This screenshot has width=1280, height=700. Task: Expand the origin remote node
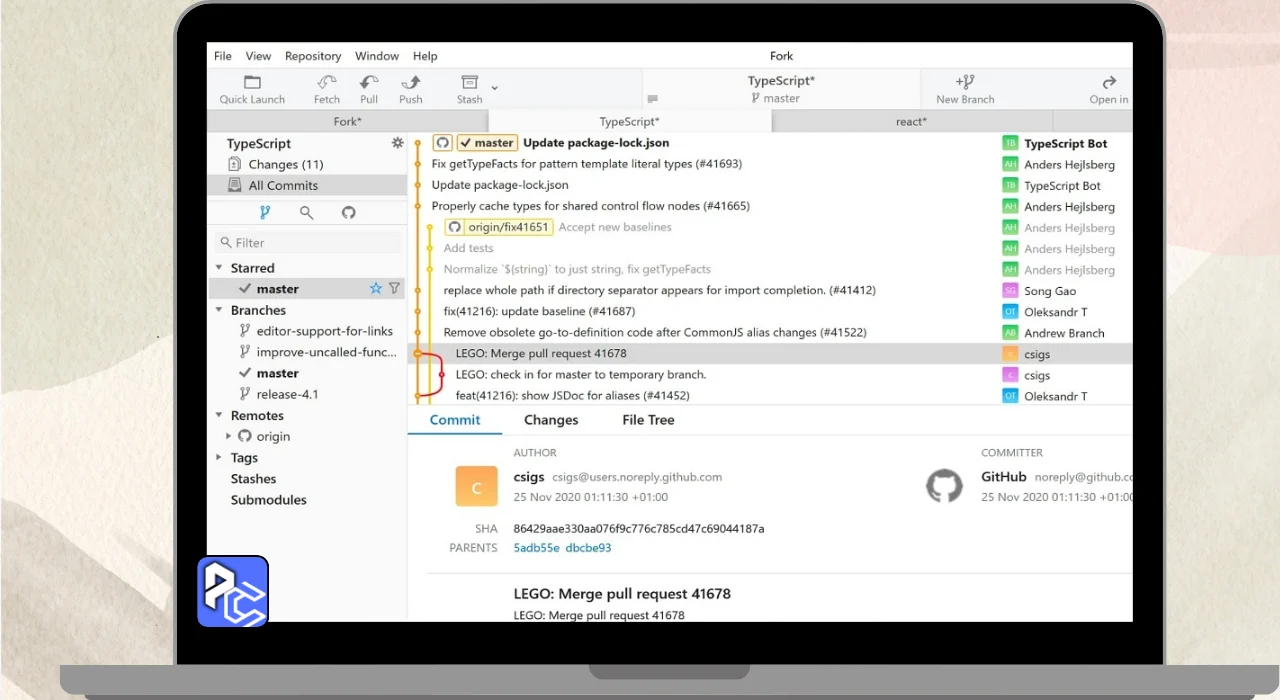[x=228, y=436]
